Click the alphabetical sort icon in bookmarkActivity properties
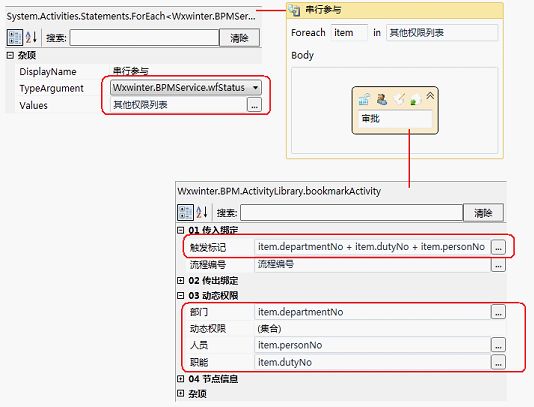The height and width of the screenshot is (407, 534). (202, 213)
